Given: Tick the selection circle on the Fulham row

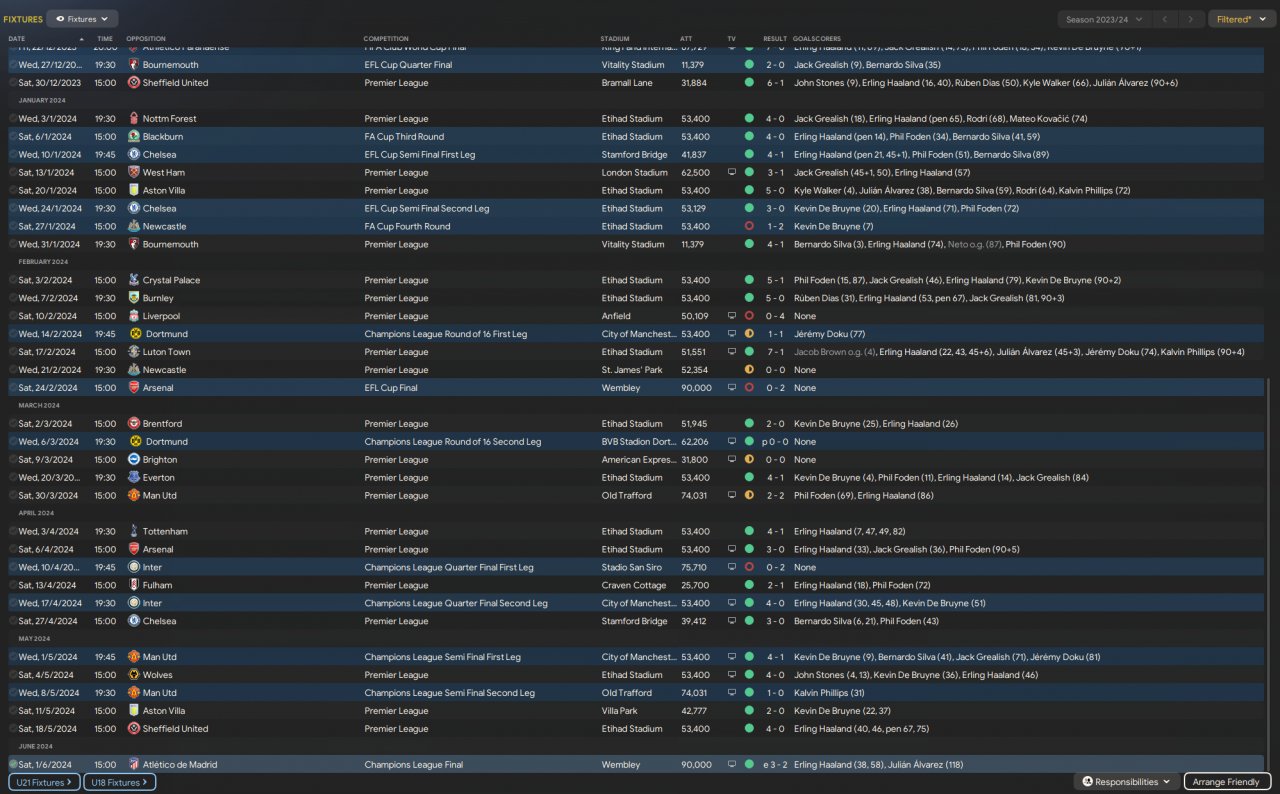Looking at the screenshot, I should (13, 586).
